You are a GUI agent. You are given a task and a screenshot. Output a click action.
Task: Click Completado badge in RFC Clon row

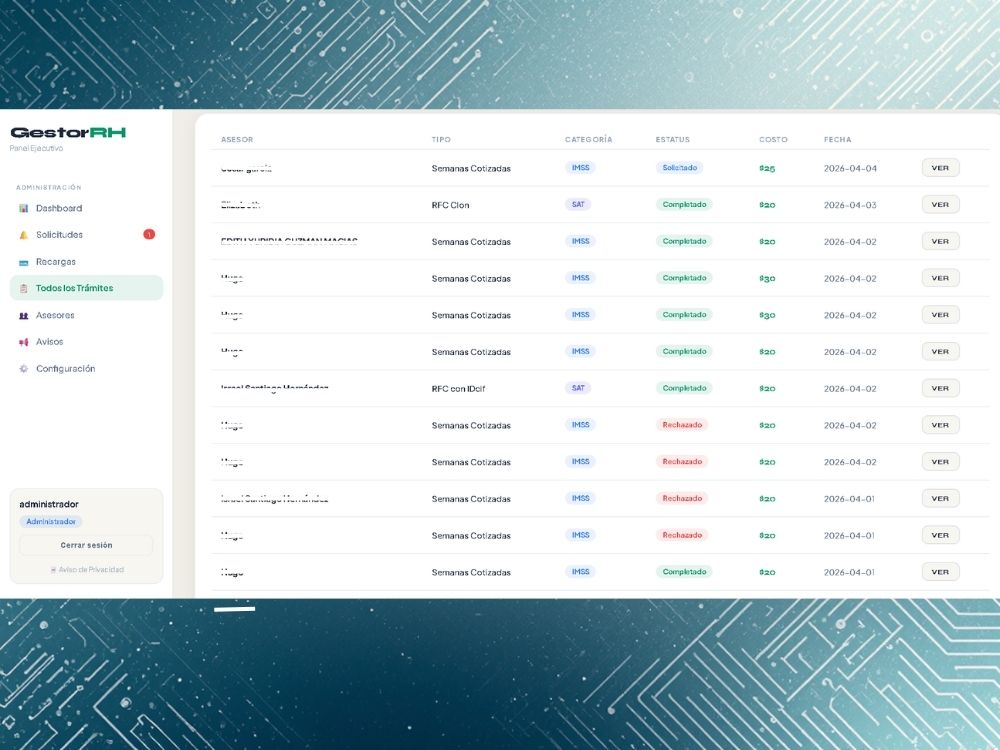[684, 205]
